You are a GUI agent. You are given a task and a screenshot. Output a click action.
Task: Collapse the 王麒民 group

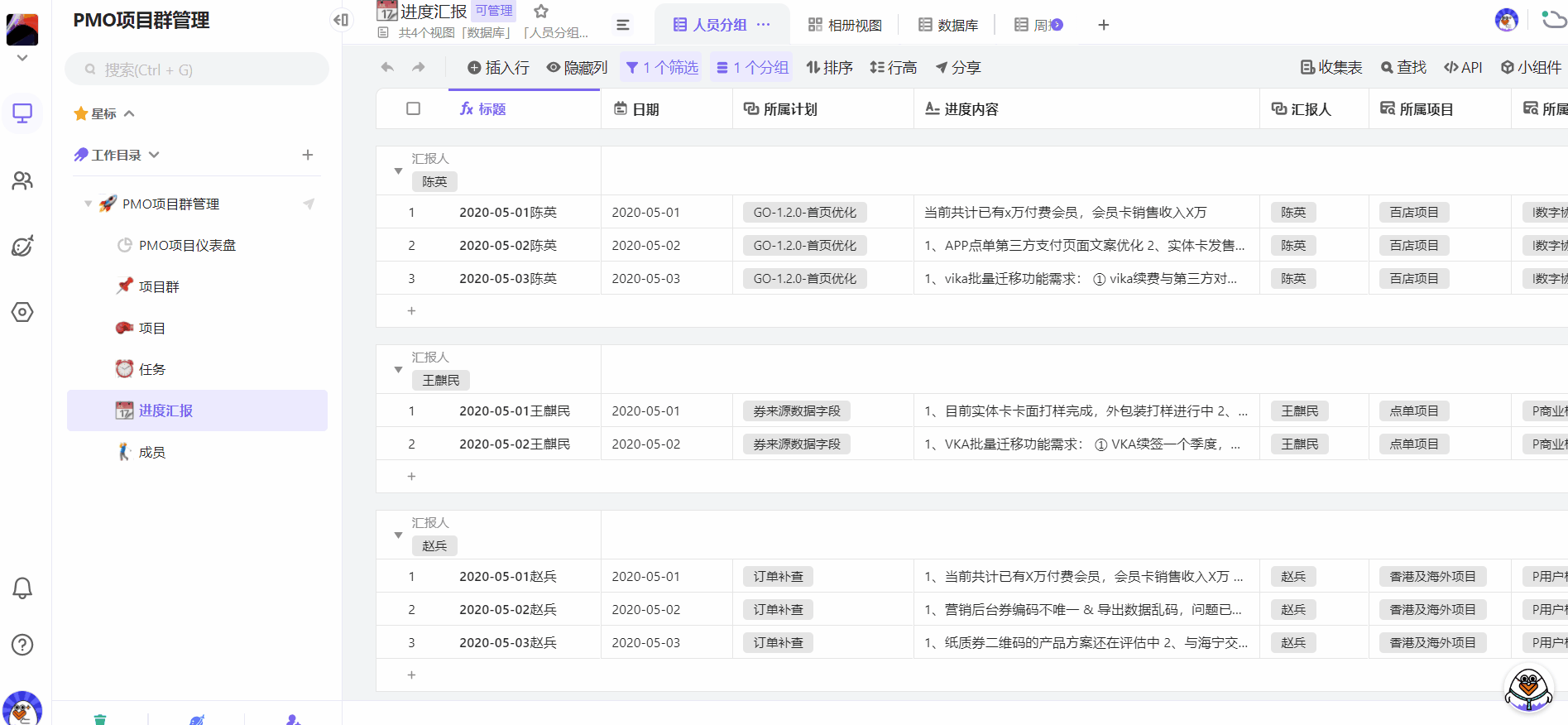click(398, 370)
